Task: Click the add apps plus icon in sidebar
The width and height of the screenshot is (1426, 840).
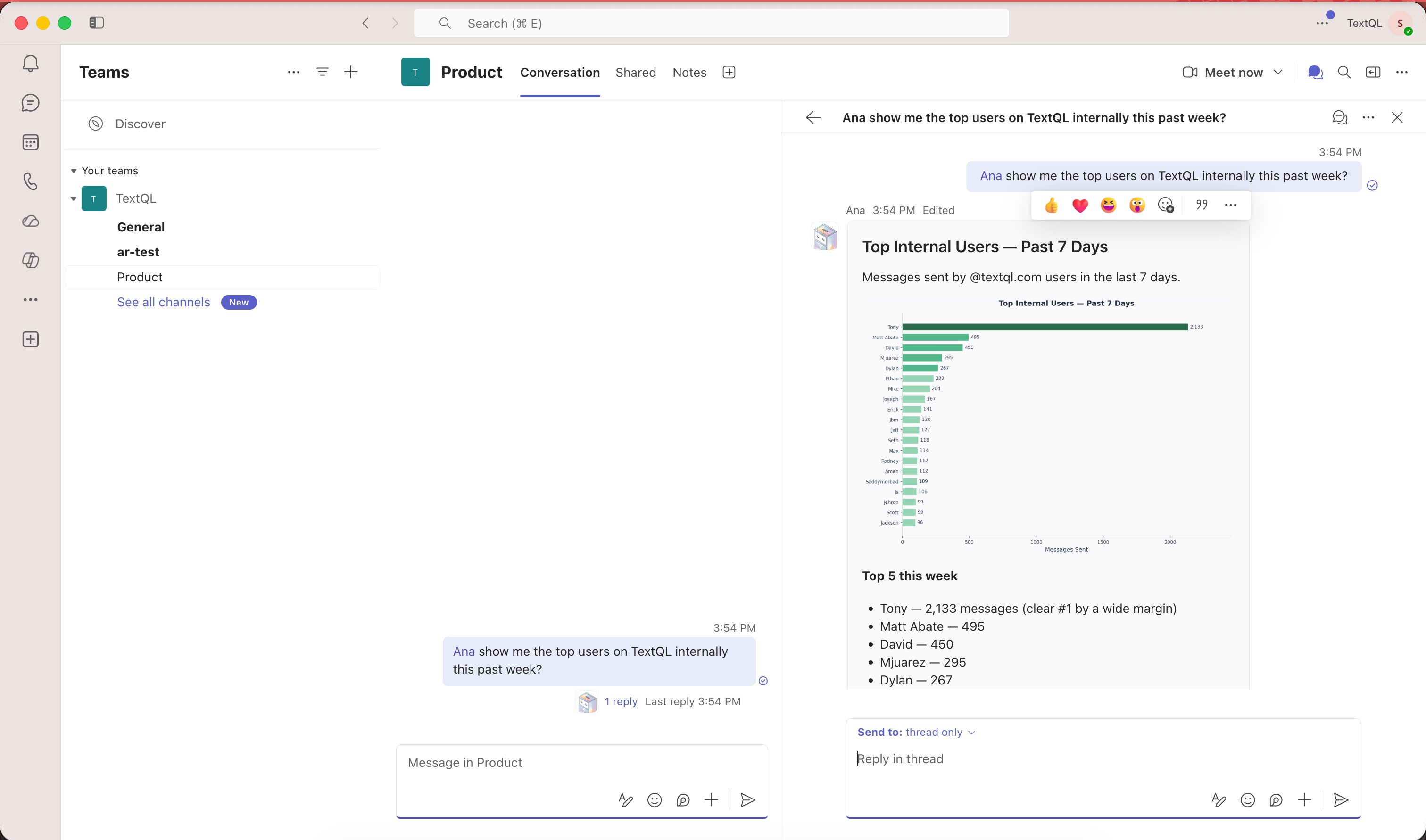Action: pos(31,339)
